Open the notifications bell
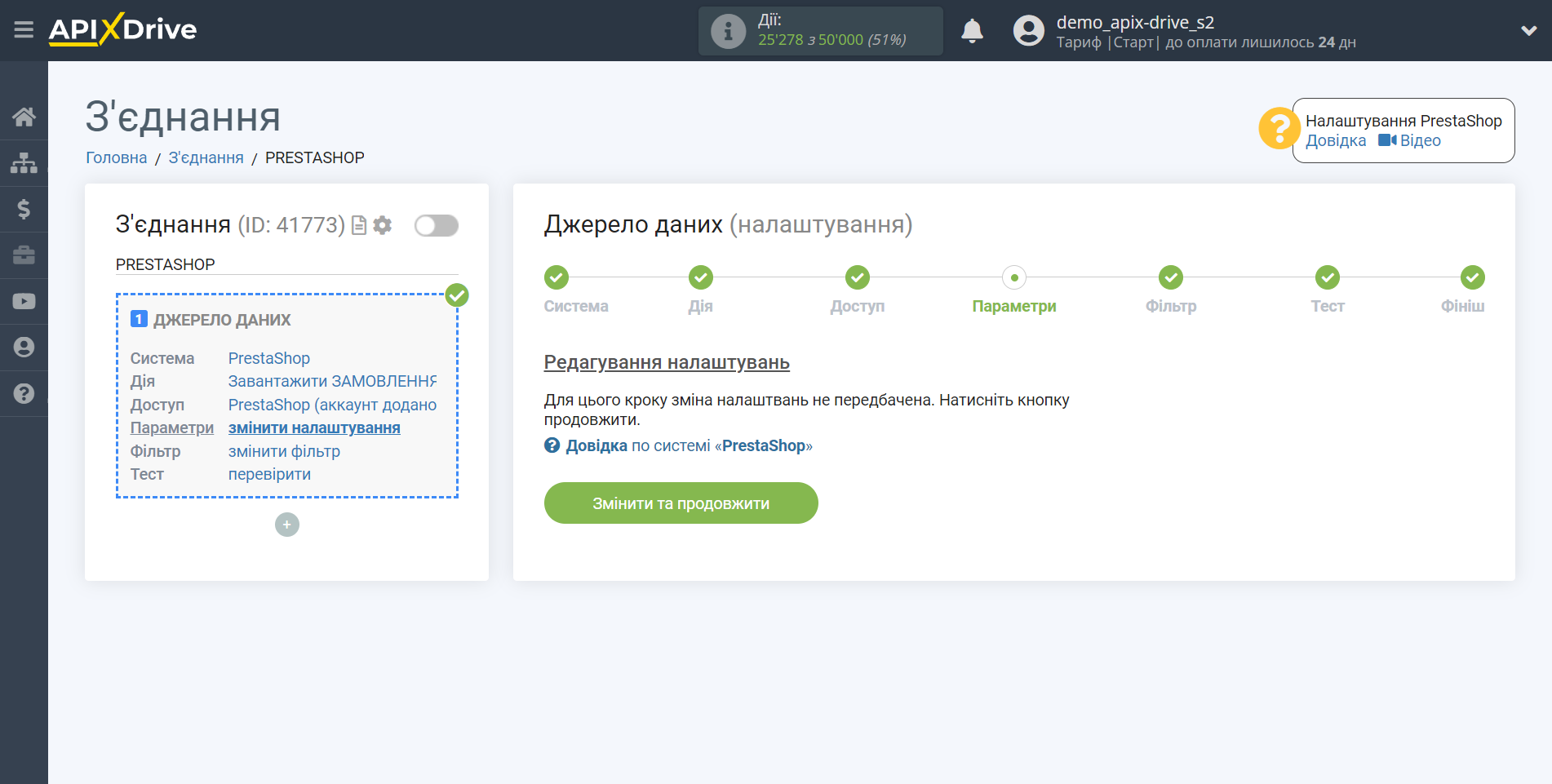Viewport: 1552px width, 784px height. (x=972, y=31)
